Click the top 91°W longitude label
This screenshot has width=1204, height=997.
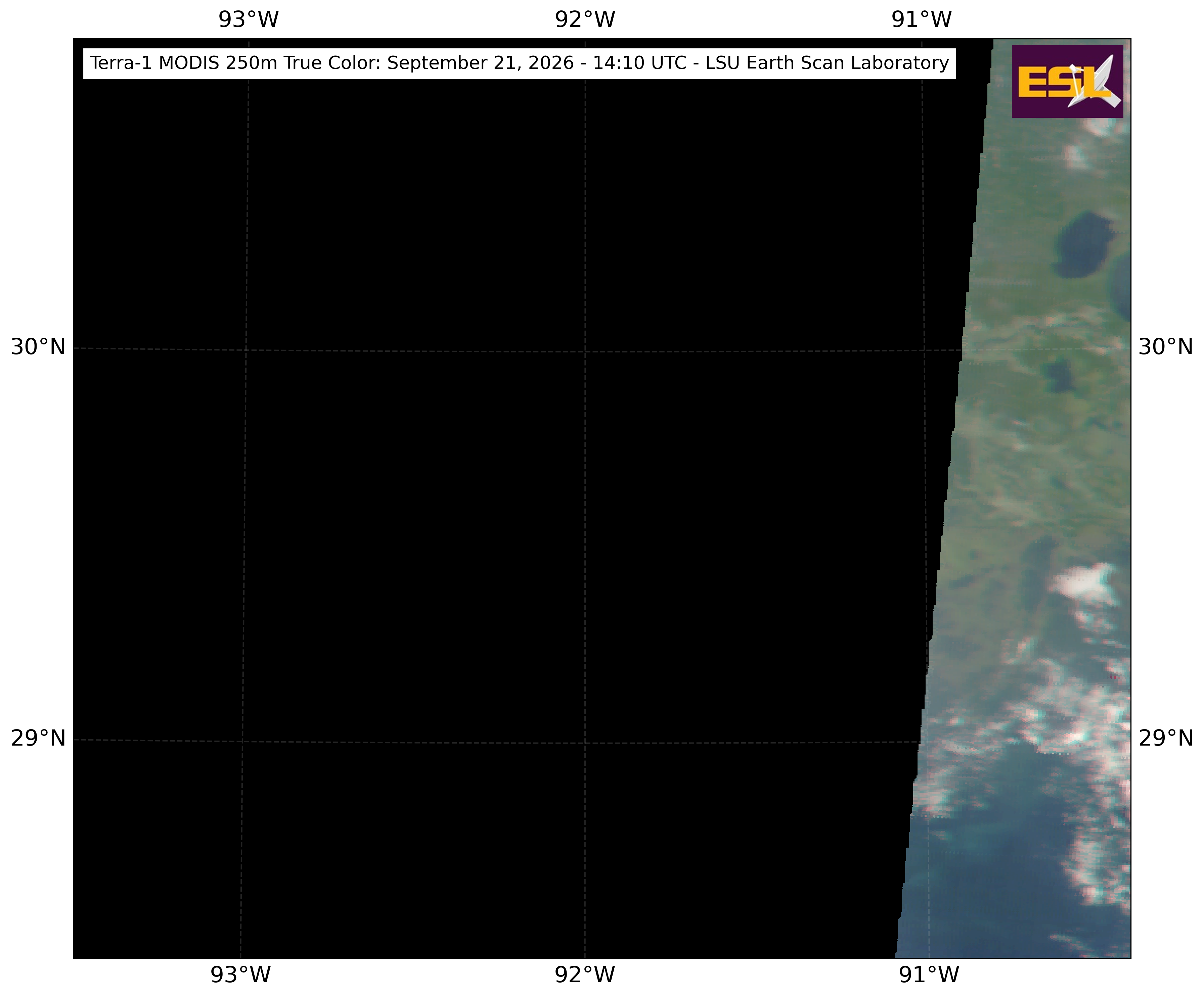[921, 19]
